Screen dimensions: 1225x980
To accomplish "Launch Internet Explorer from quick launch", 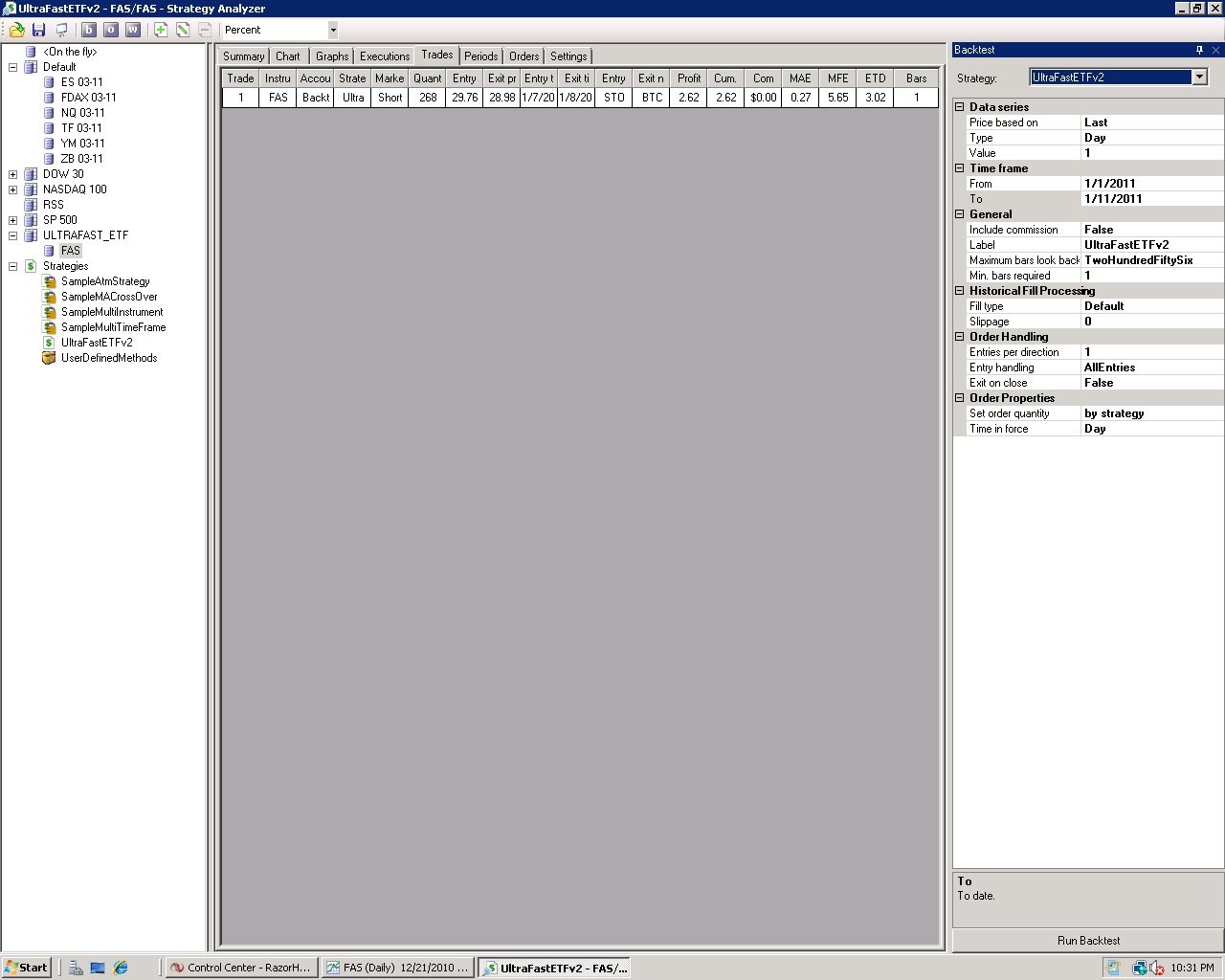I will [x=121, y=968].
